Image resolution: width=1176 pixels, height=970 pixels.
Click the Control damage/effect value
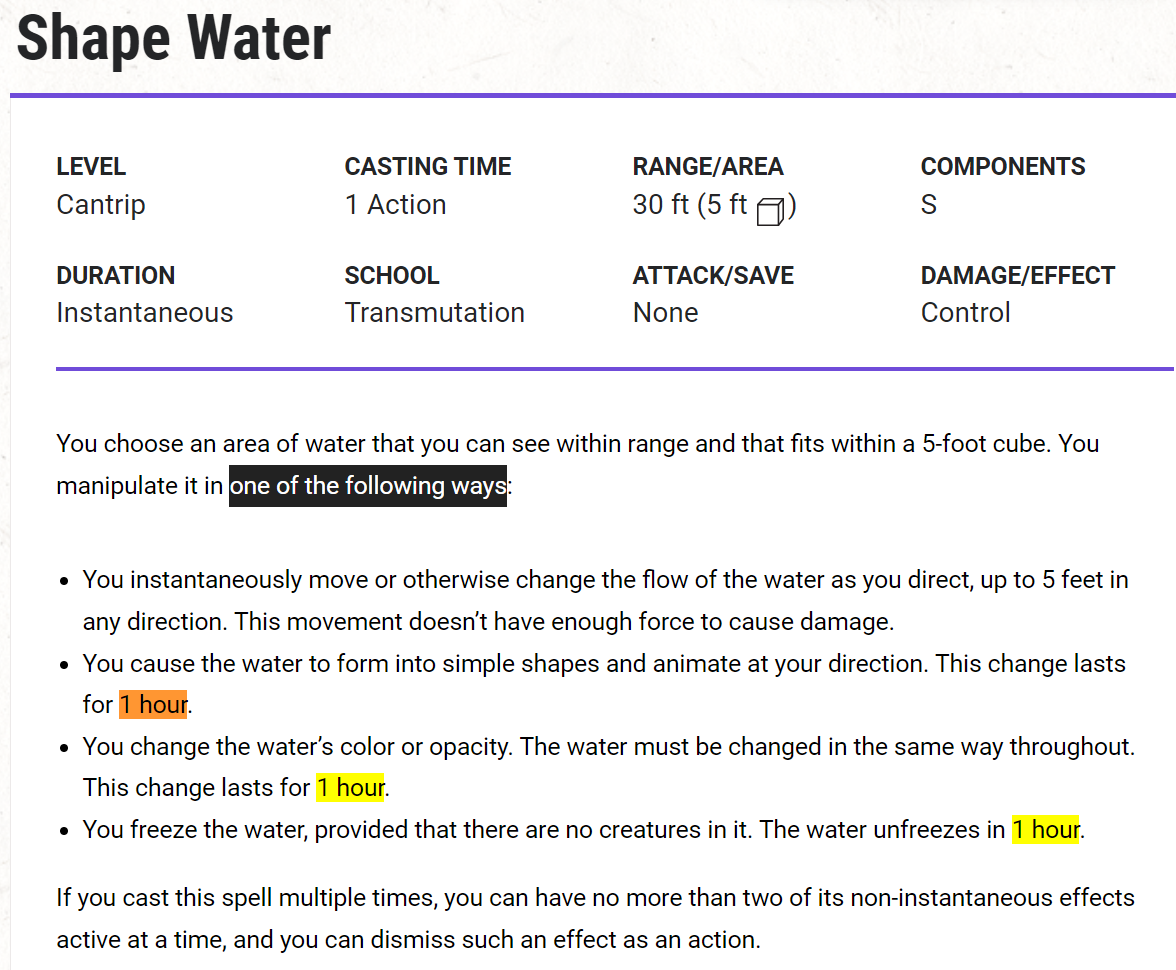tap(965, 313)
